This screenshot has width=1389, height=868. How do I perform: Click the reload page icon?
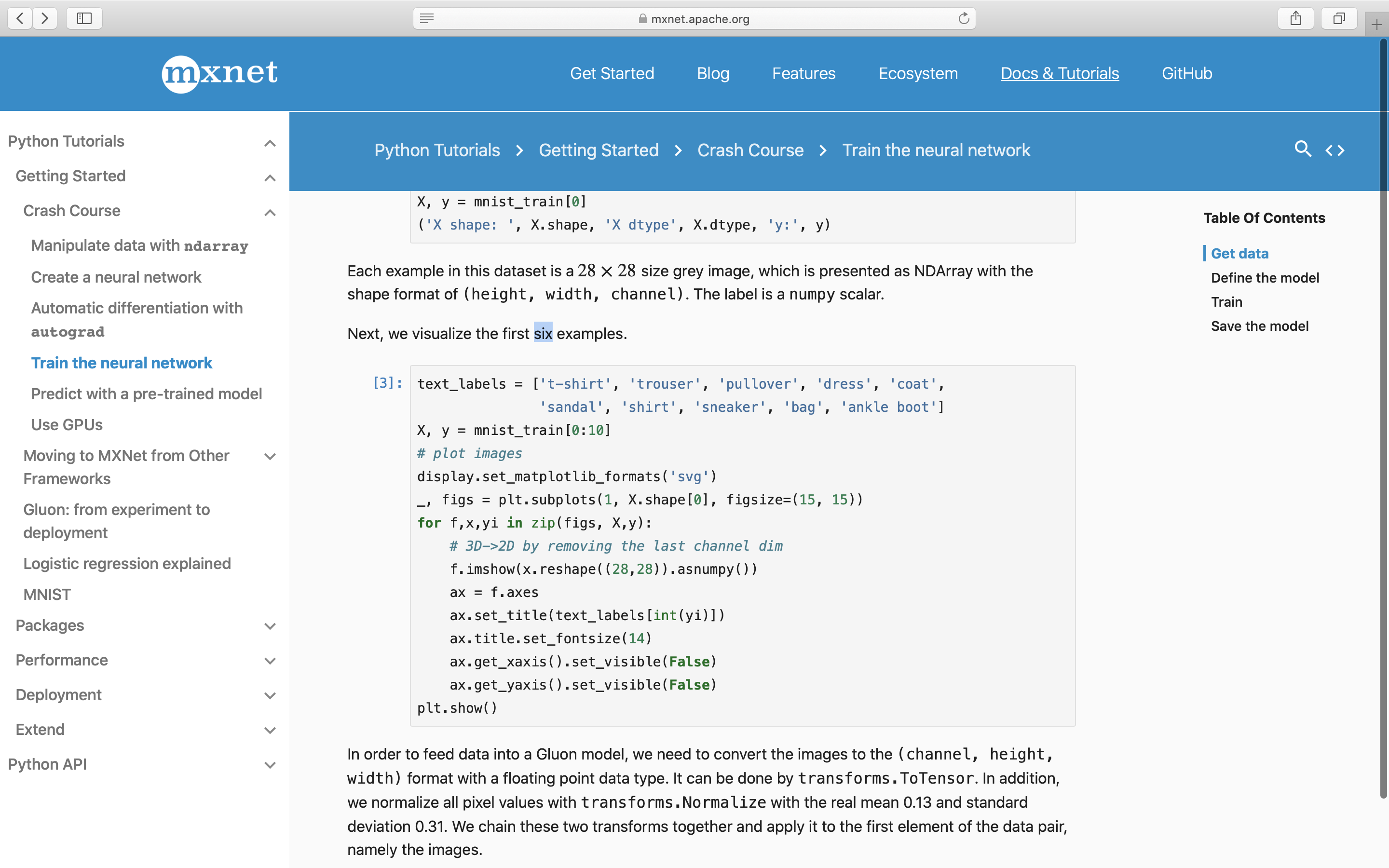pyautogui.click(x=963, y=18)
